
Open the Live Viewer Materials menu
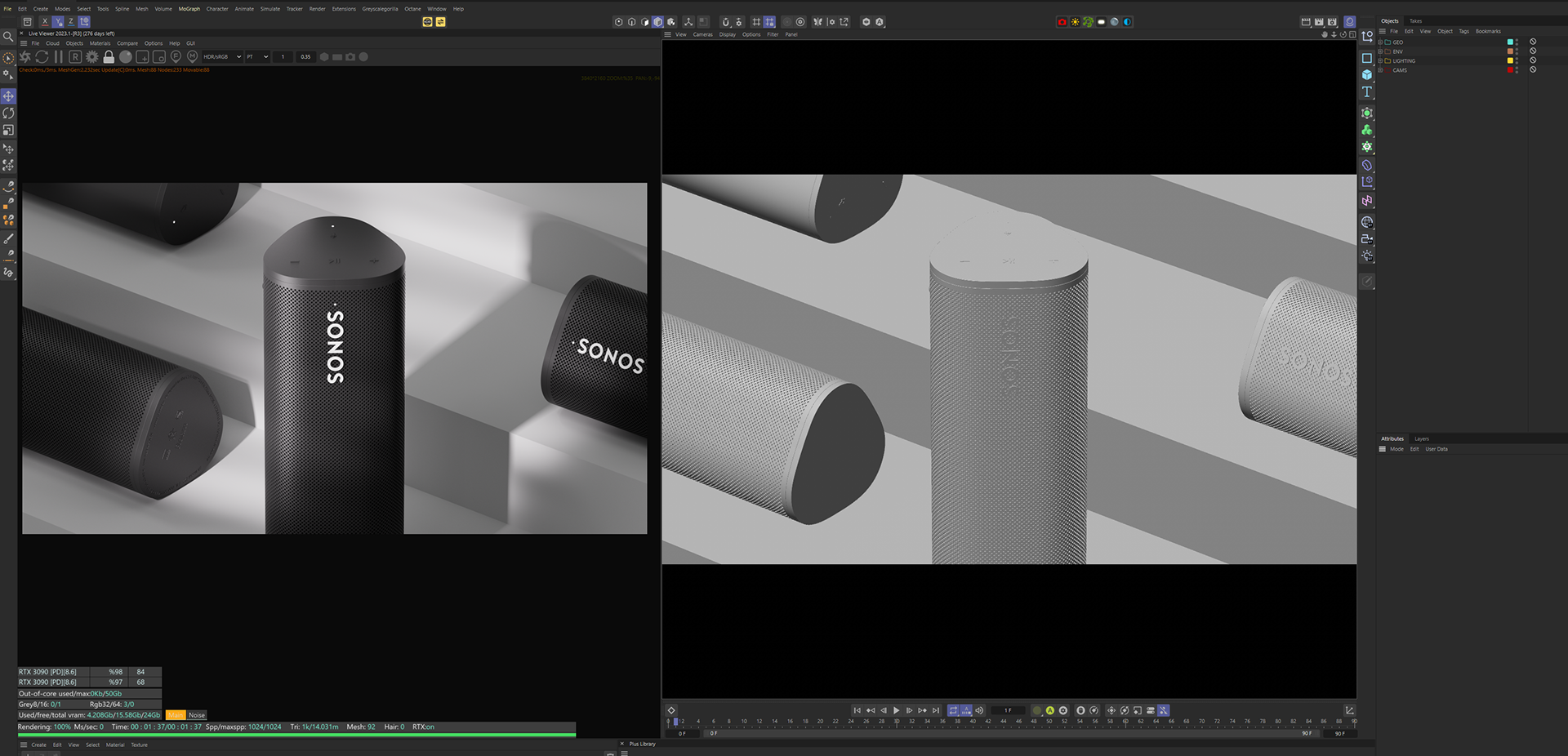pos(100,43)
